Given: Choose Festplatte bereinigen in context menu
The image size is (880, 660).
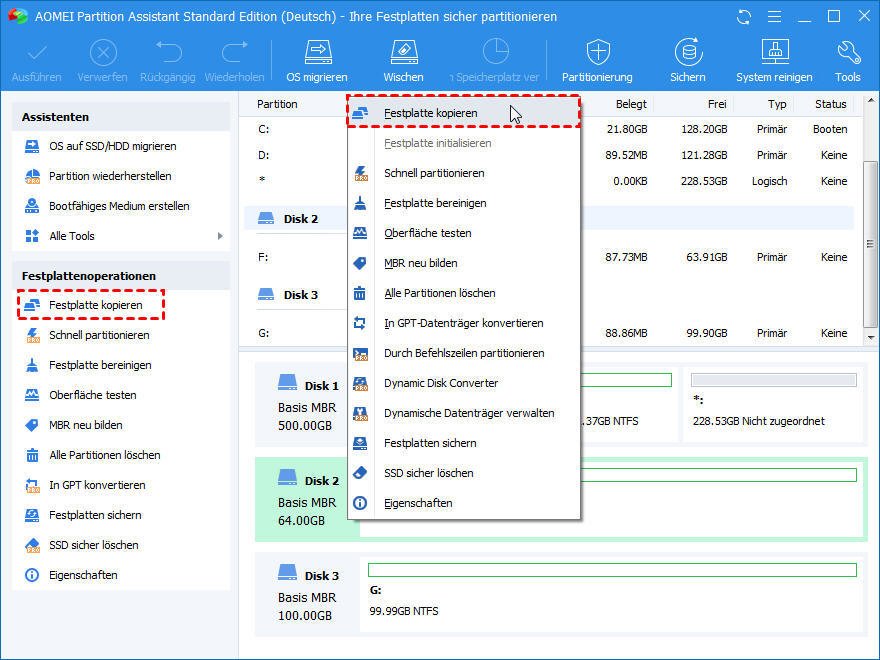Looking at the screenshot, I should pyautogui.click(x=464, y=203).
